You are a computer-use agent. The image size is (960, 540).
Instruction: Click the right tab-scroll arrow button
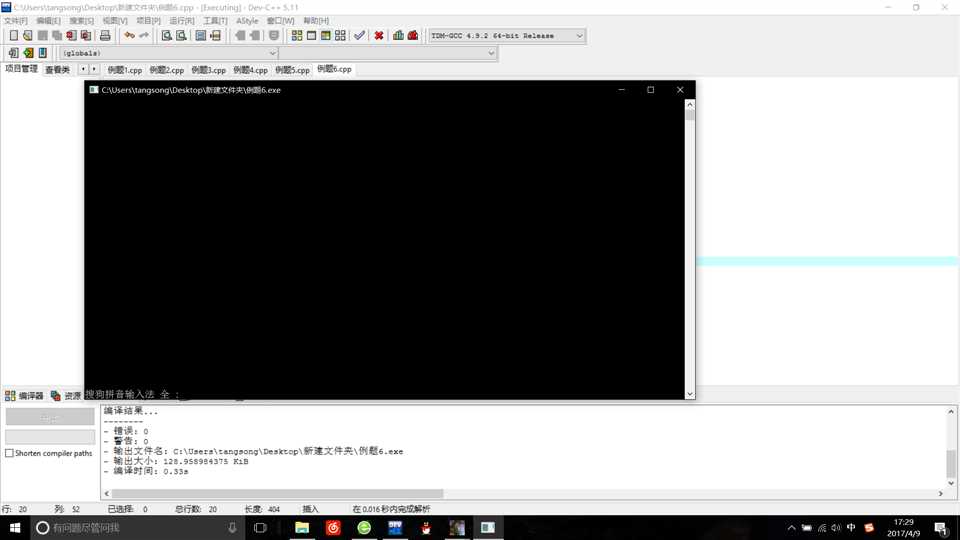[x=94, y=69]
